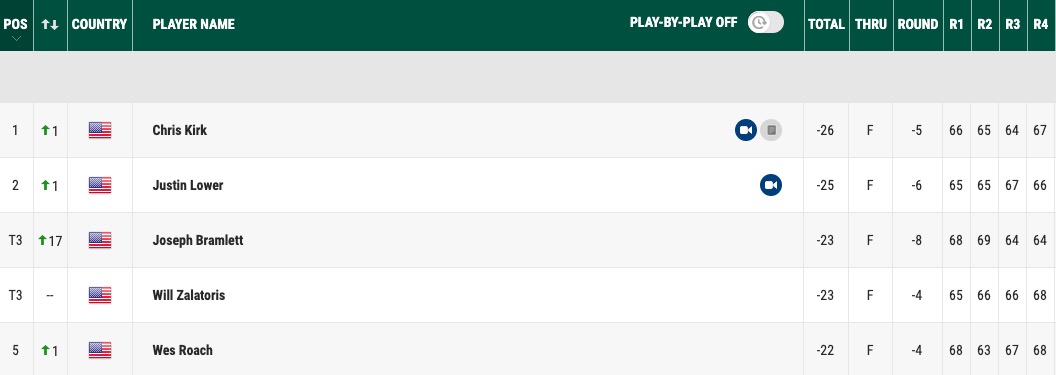1056x375 pixels.
Task: Sort by the COUNTRY column header
Action: click(x=99, y=24)
